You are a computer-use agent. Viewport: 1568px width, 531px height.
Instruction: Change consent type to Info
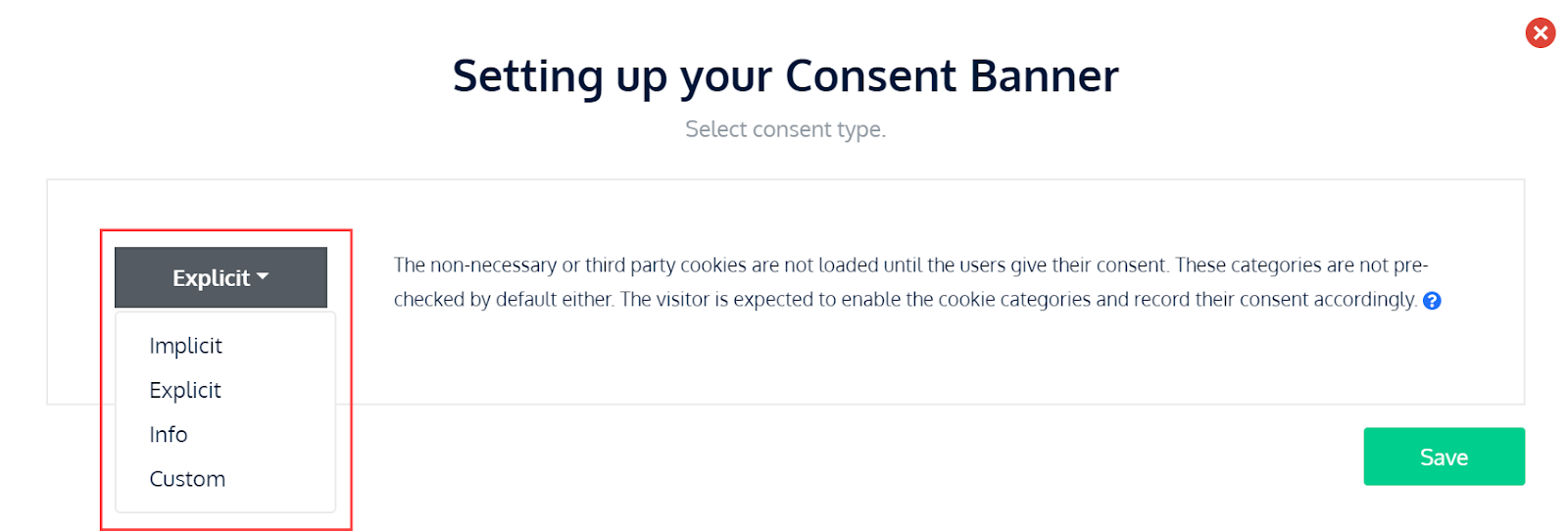(169, 434)
